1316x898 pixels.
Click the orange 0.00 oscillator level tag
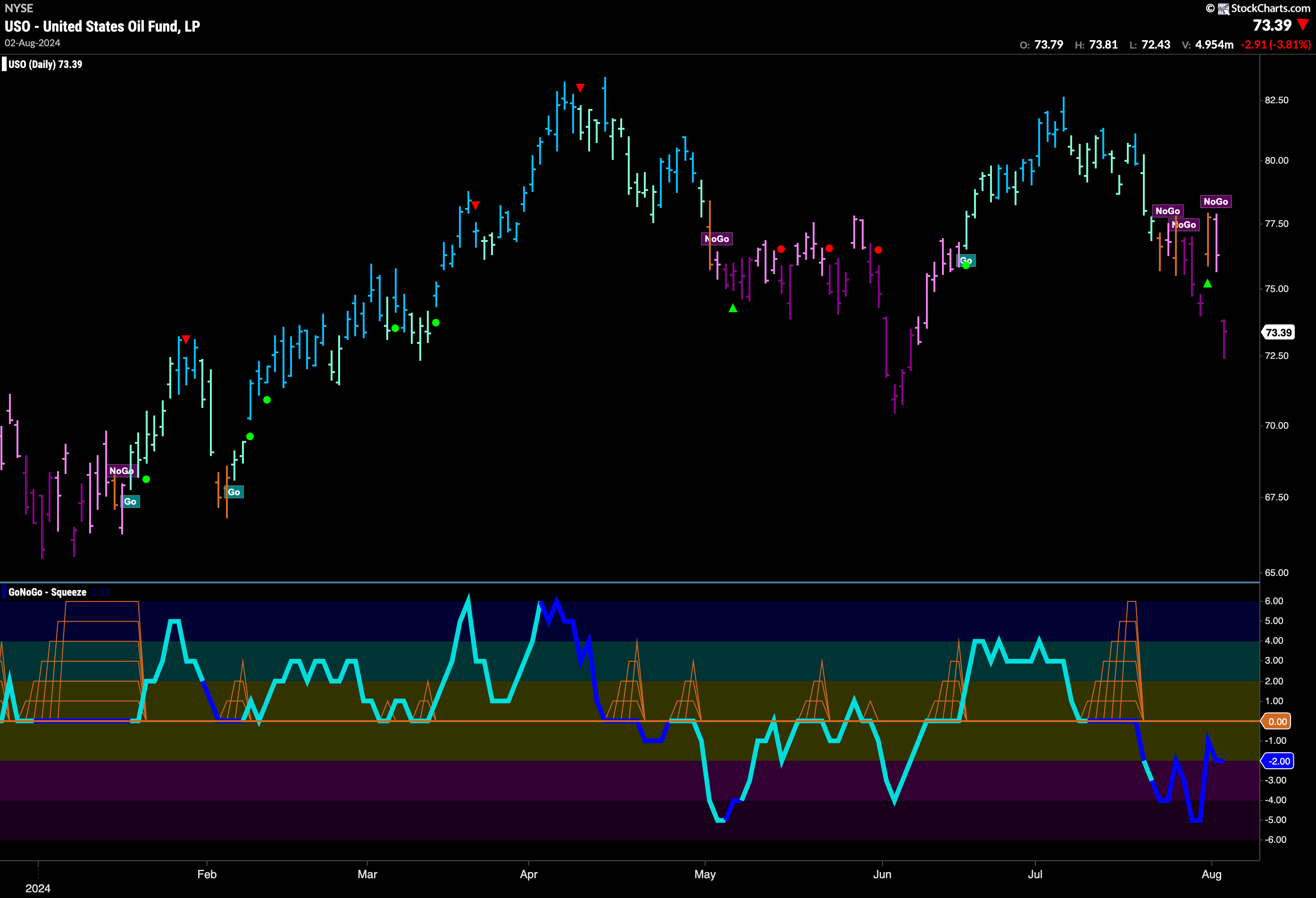click(1276, 721)
